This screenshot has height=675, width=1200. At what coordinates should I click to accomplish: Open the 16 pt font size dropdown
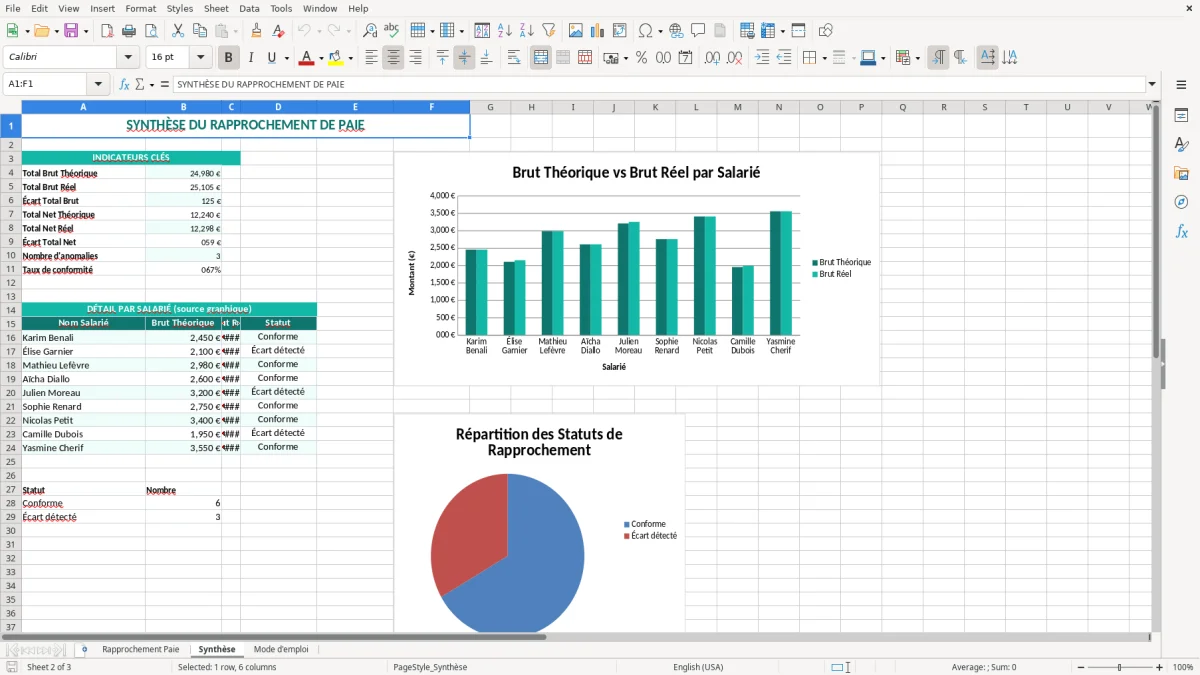(200, 58)
